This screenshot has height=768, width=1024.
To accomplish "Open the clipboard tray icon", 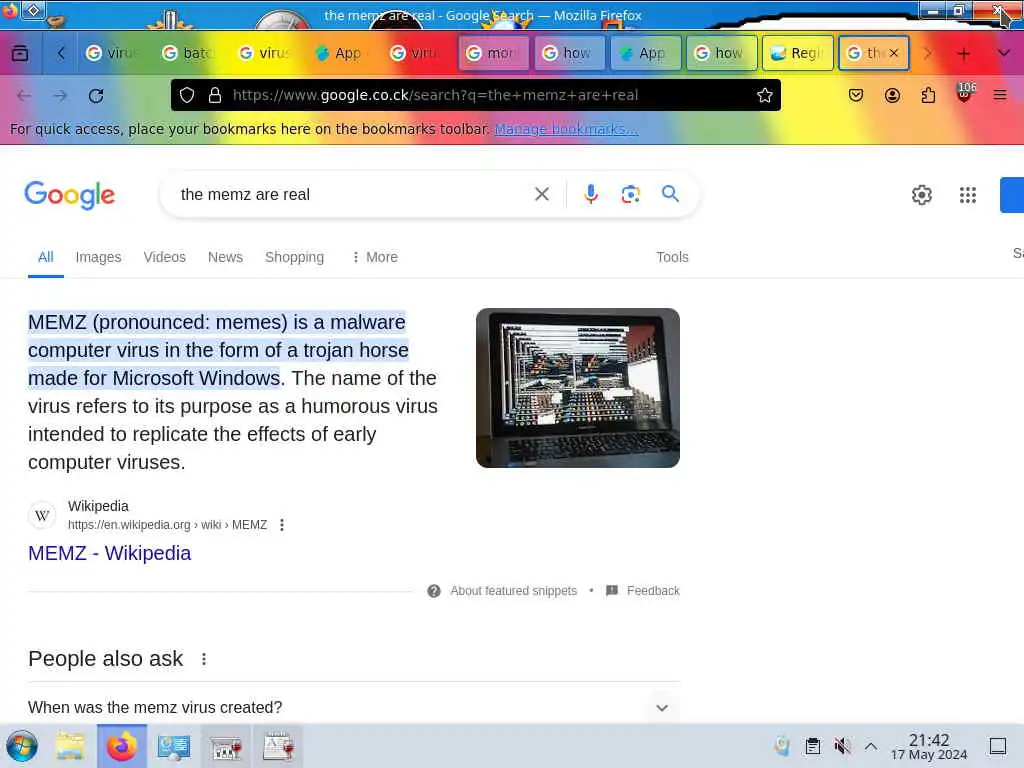I will coord(812,746).
